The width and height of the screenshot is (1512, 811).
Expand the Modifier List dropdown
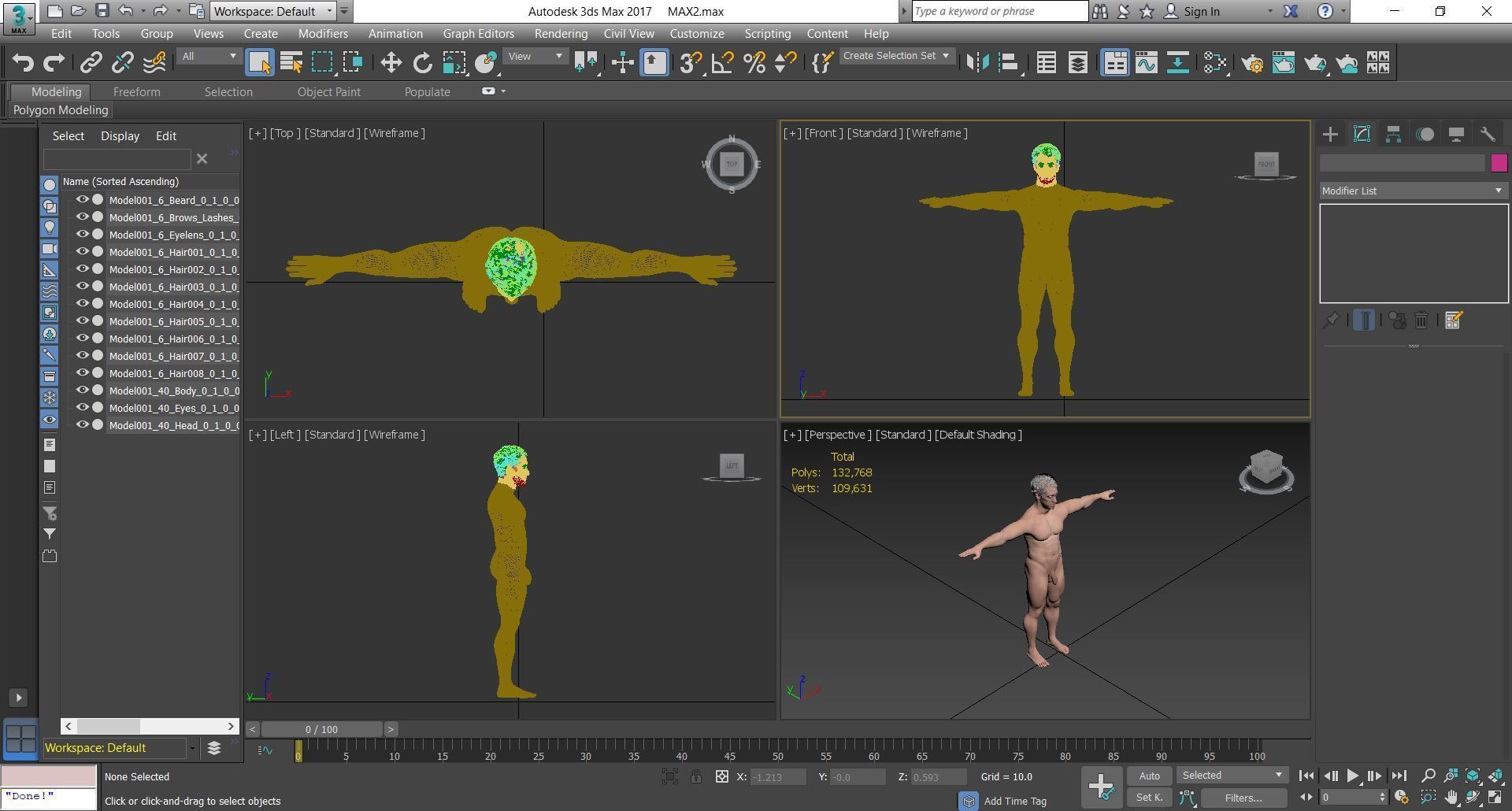click(1414, 191)
